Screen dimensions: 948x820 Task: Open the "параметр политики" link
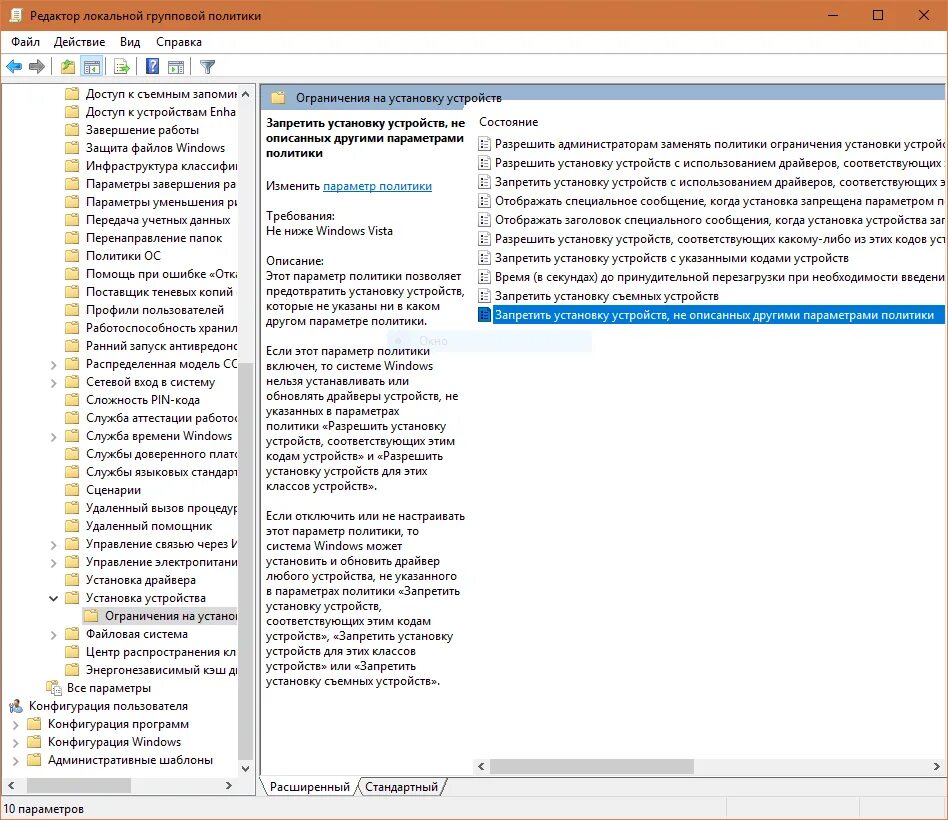[377, 186]
